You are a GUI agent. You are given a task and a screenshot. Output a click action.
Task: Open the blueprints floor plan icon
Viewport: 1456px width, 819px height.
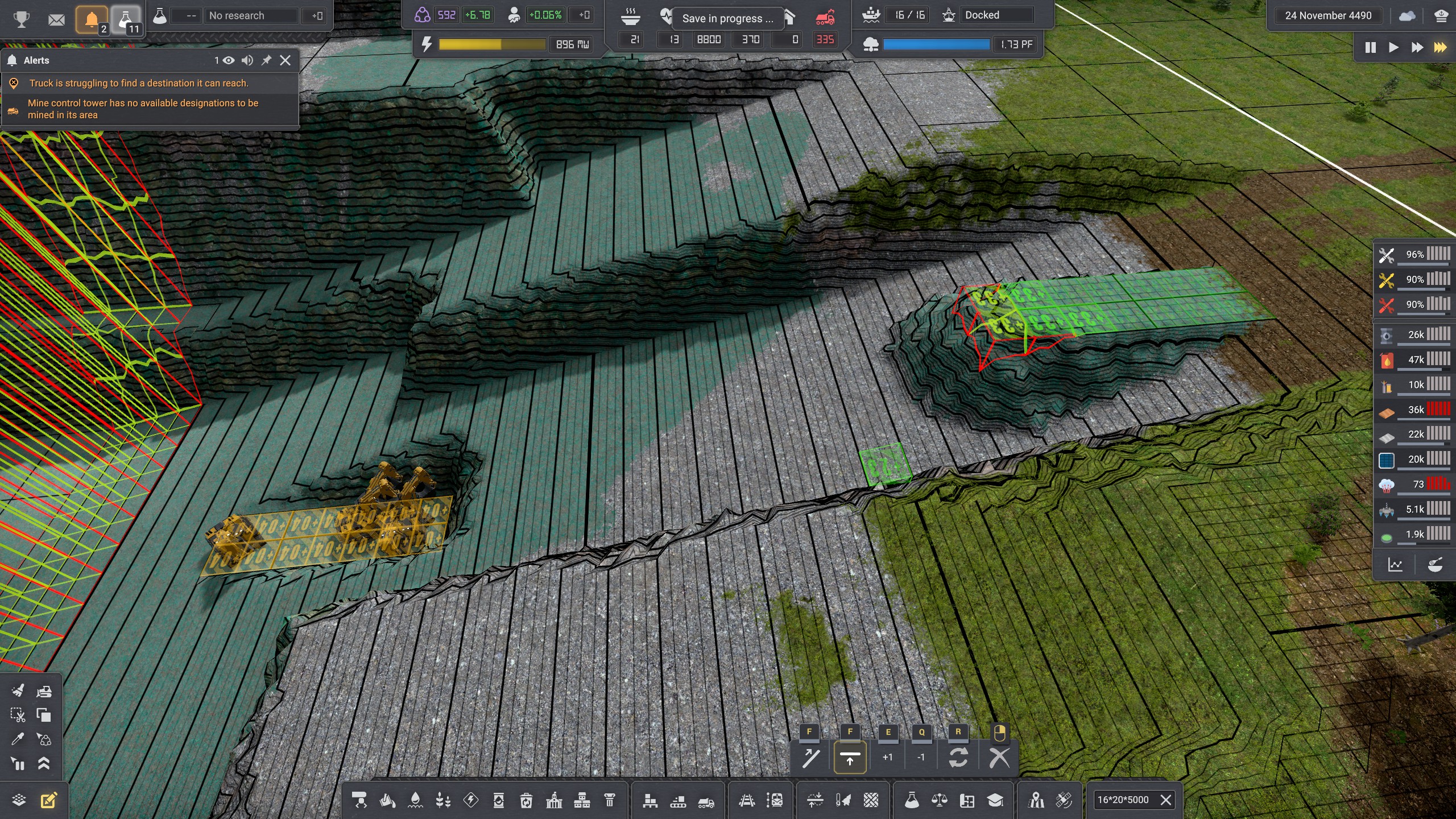[x=967, y=800]
